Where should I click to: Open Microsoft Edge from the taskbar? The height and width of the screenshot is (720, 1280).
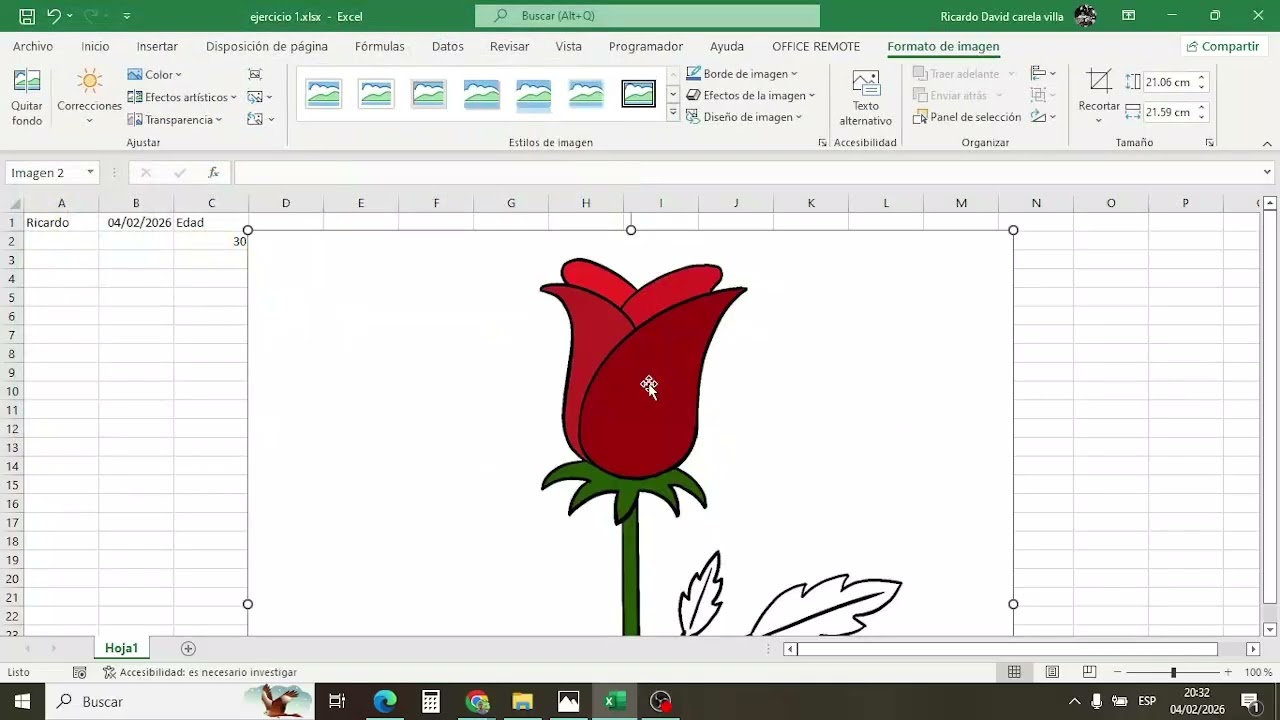(385, 702)
